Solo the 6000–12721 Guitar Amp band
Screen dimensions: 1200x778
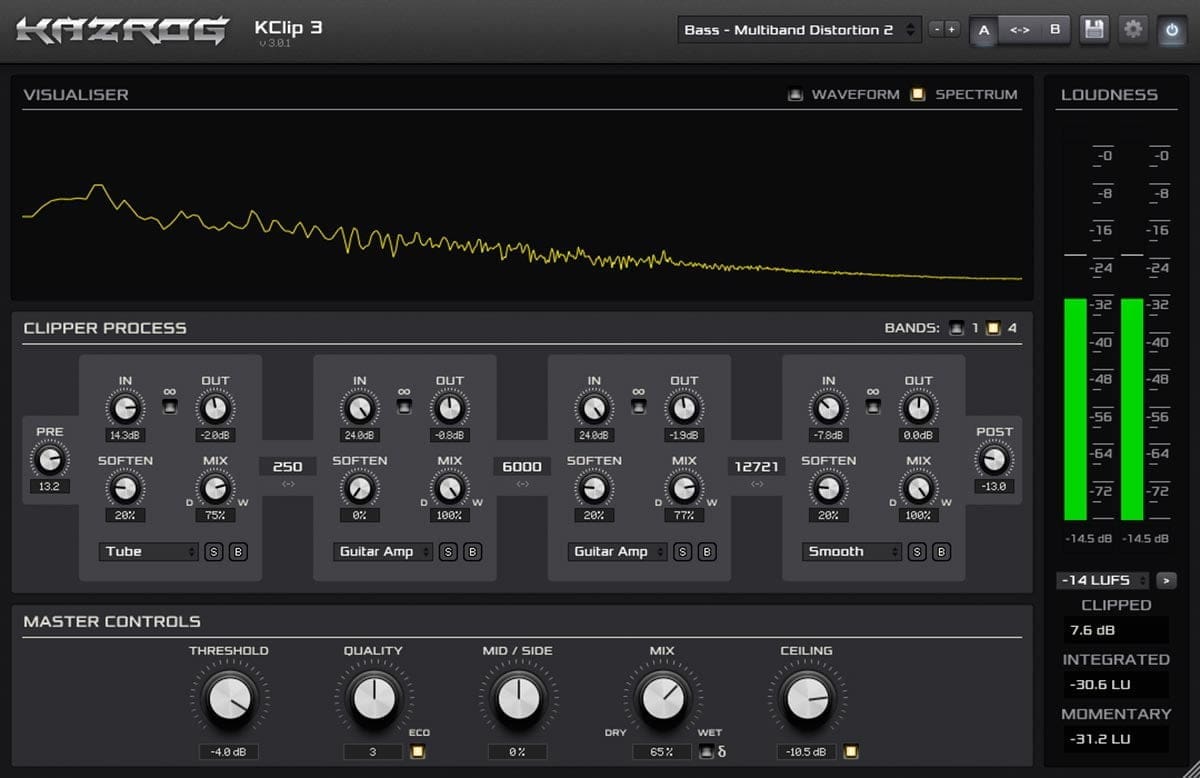pyautogui.click(x=683, y=552)
